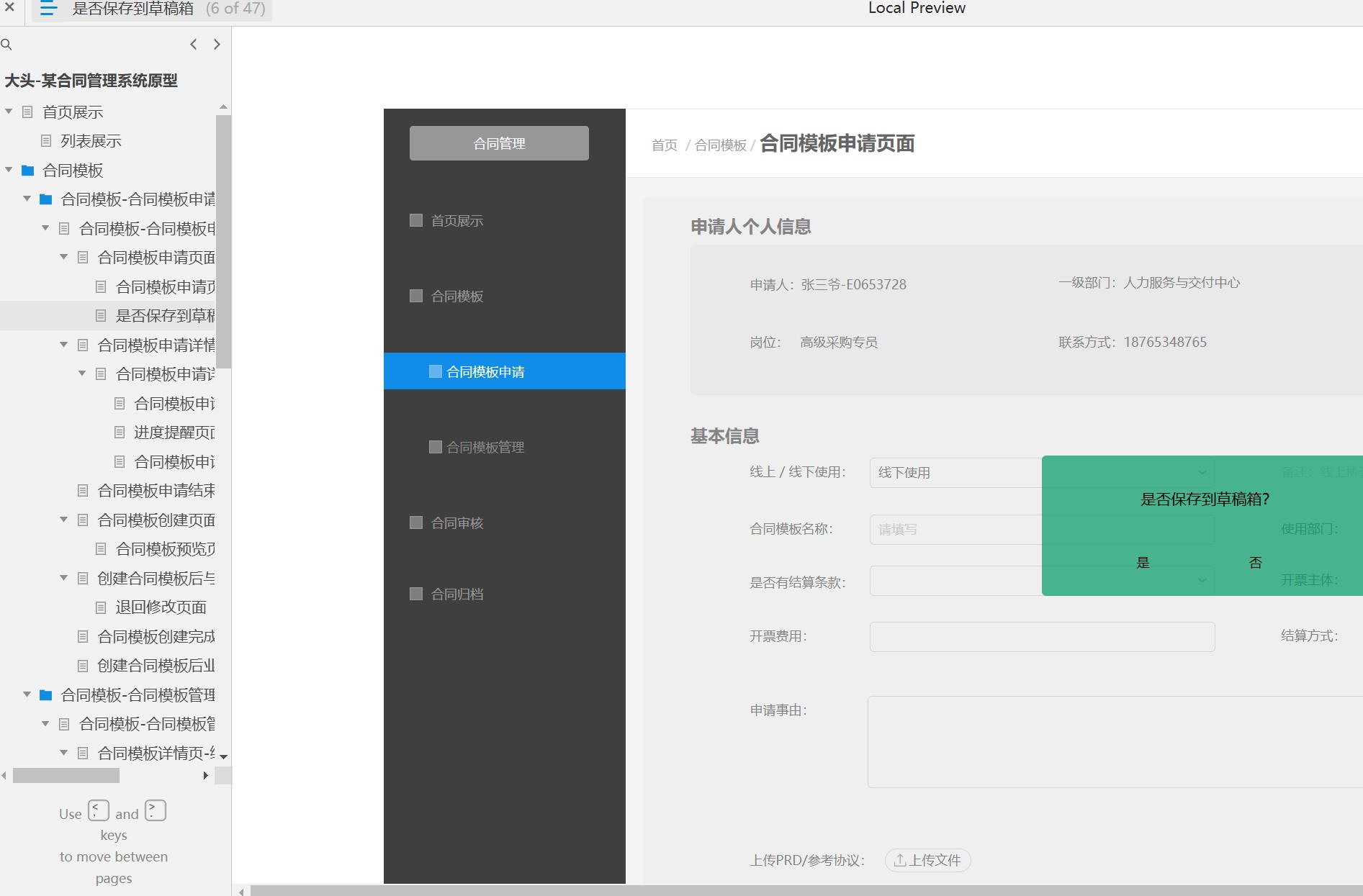Go to previous page with left chevron
The width and height of the screenshot is (1363, 896).
point(194,45)
